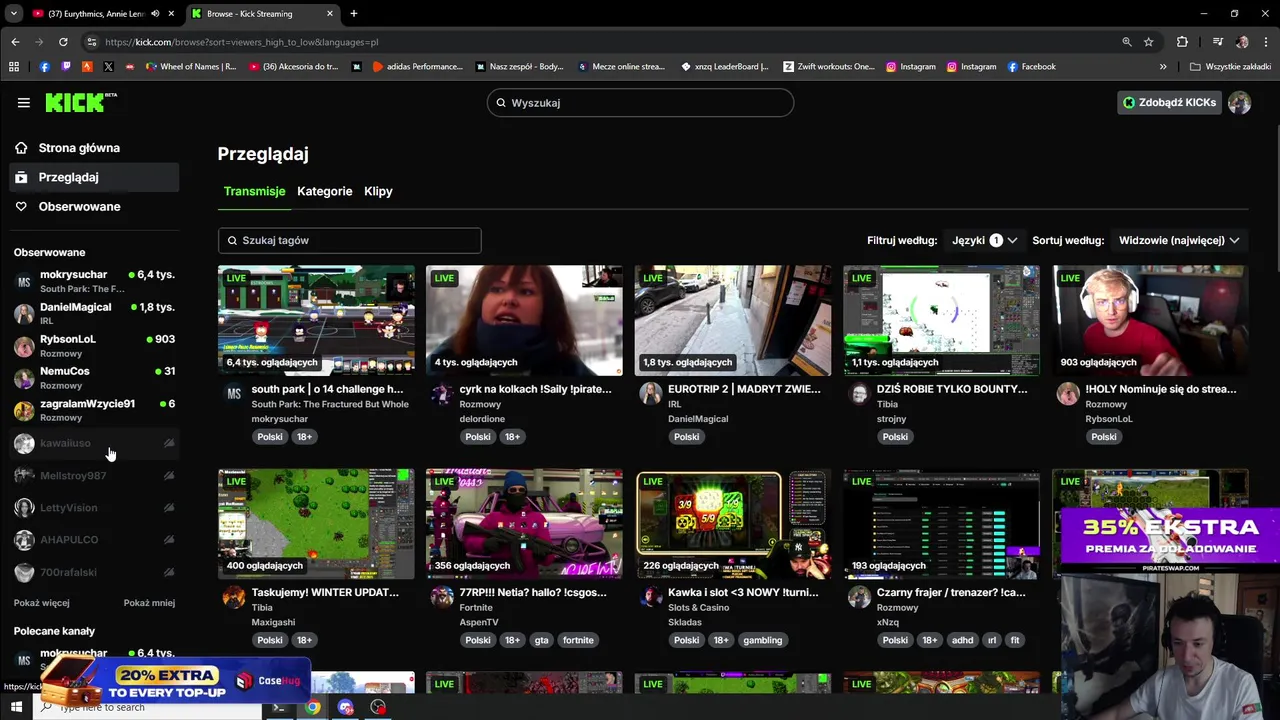This screenshot has width=1280, height=720.
Task: Open Windows Start menu
Action: (x=16, y=707)
